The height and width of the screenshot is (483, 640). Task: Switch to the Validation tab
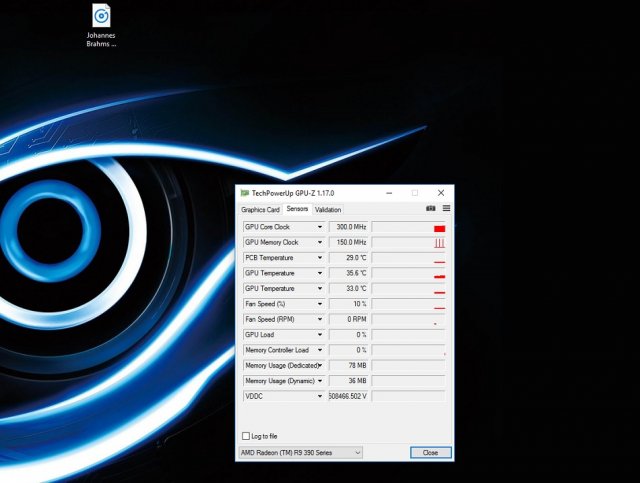(x=328, y=210)
